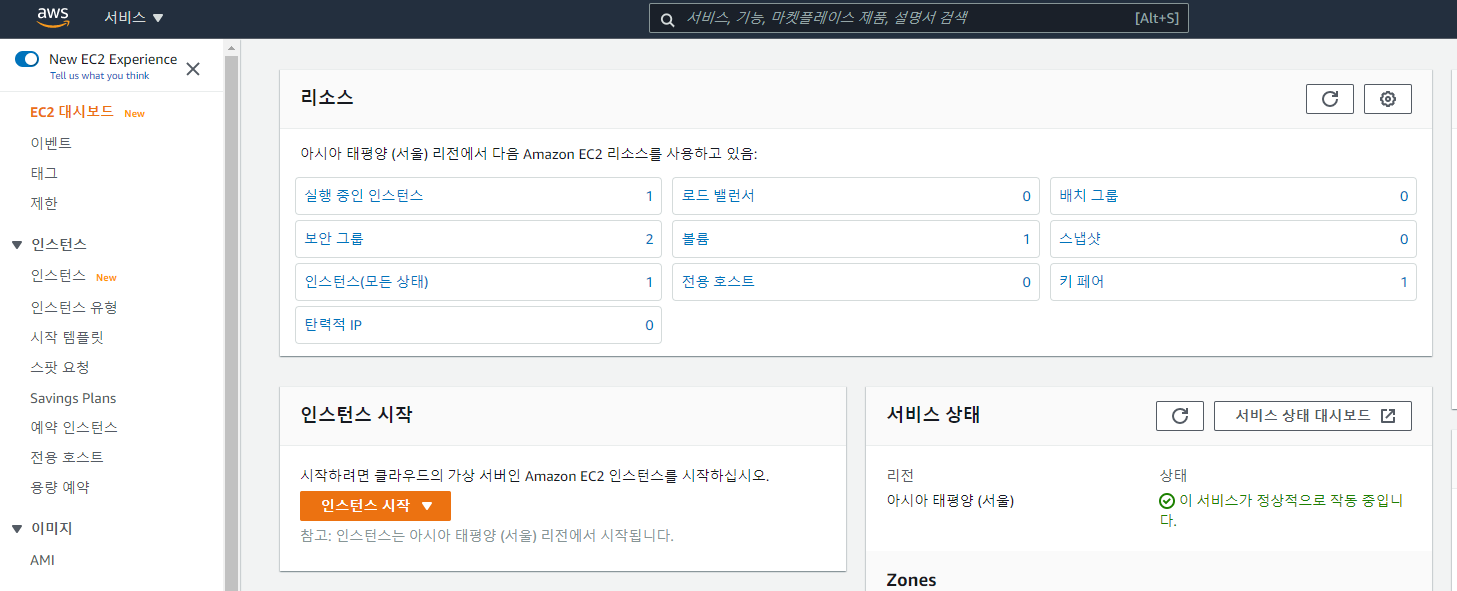The height and width of the screenshot is (591, 1457).
Task: Open 리소스 panel gear settings
Action: click(x=1388, y=98)
